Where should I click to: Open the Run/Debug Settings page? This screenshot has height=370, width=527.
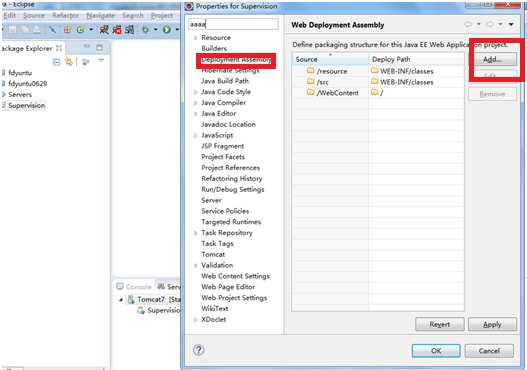coord(233,190)
